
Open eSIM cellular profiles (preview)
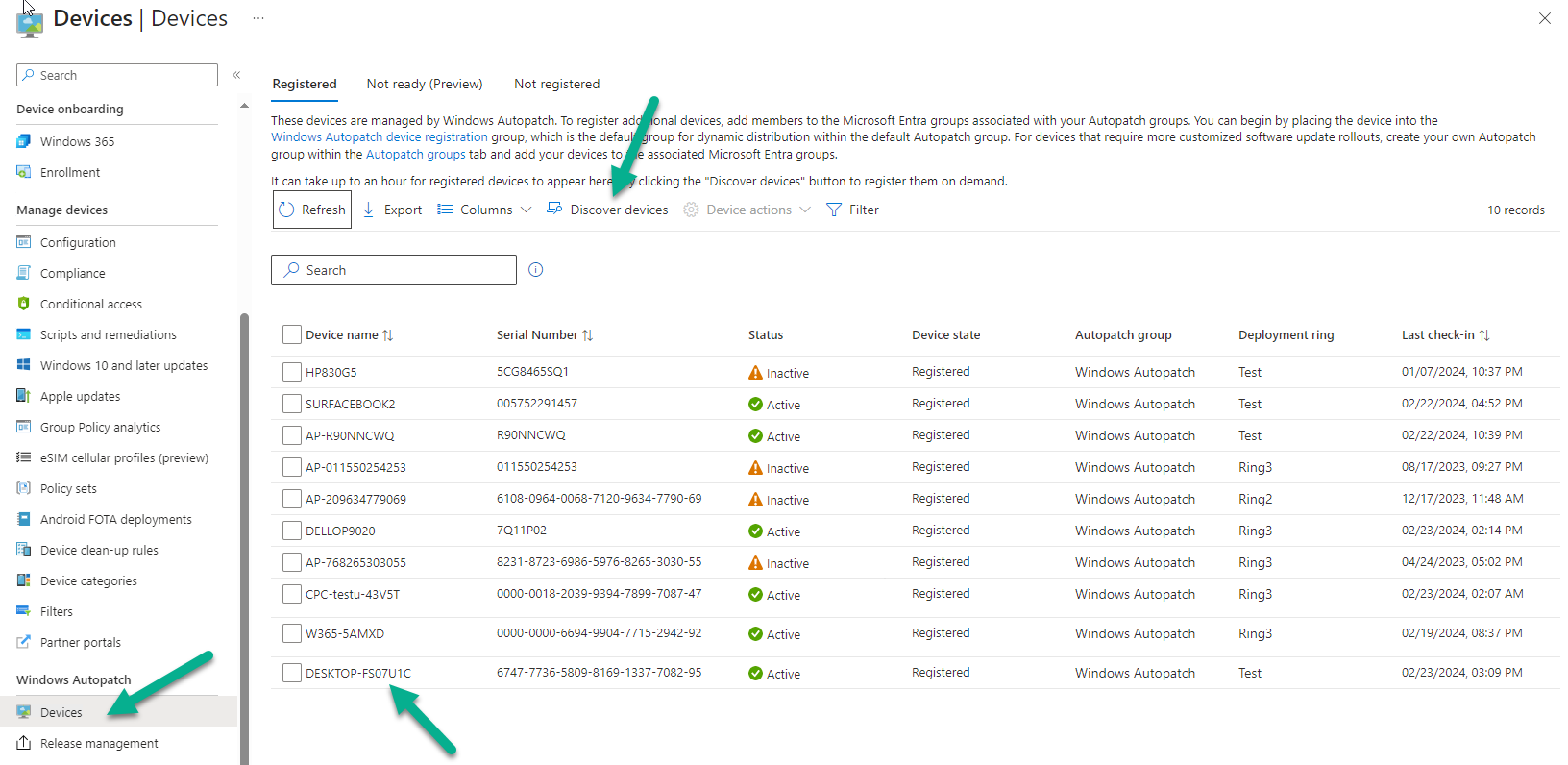pos(123,457)
